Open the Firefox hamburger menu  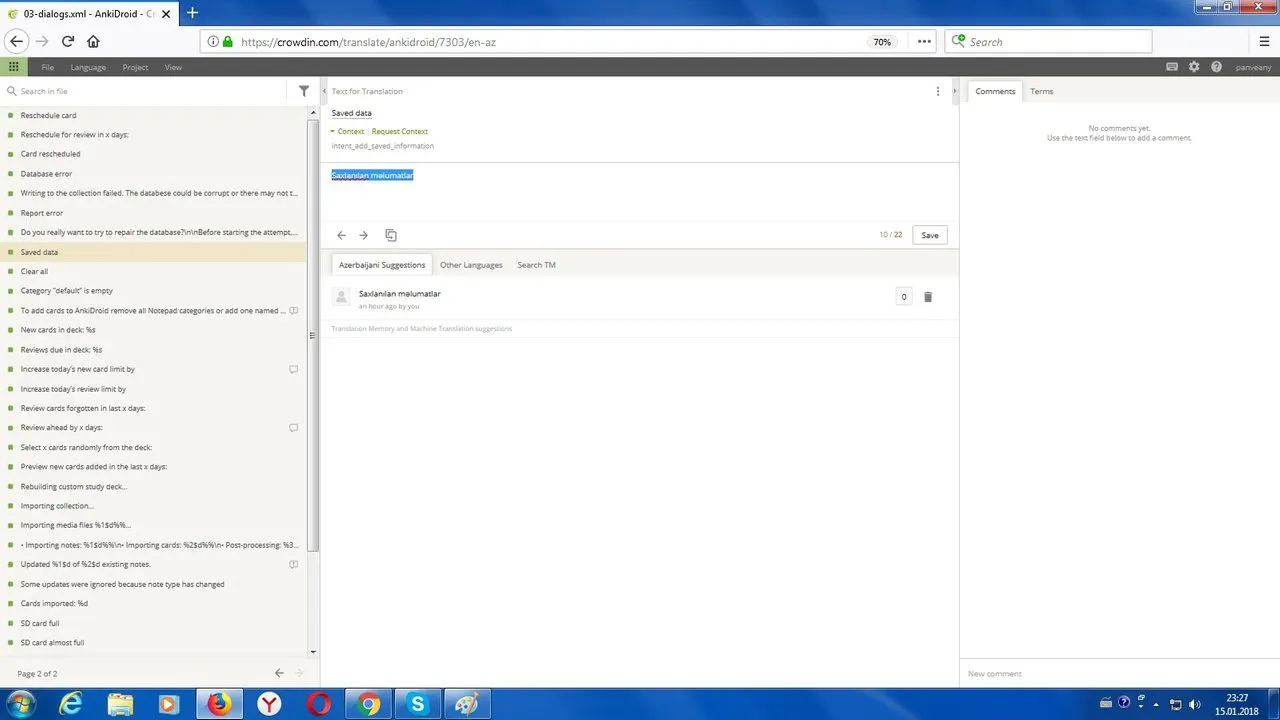coord(1265,42)
